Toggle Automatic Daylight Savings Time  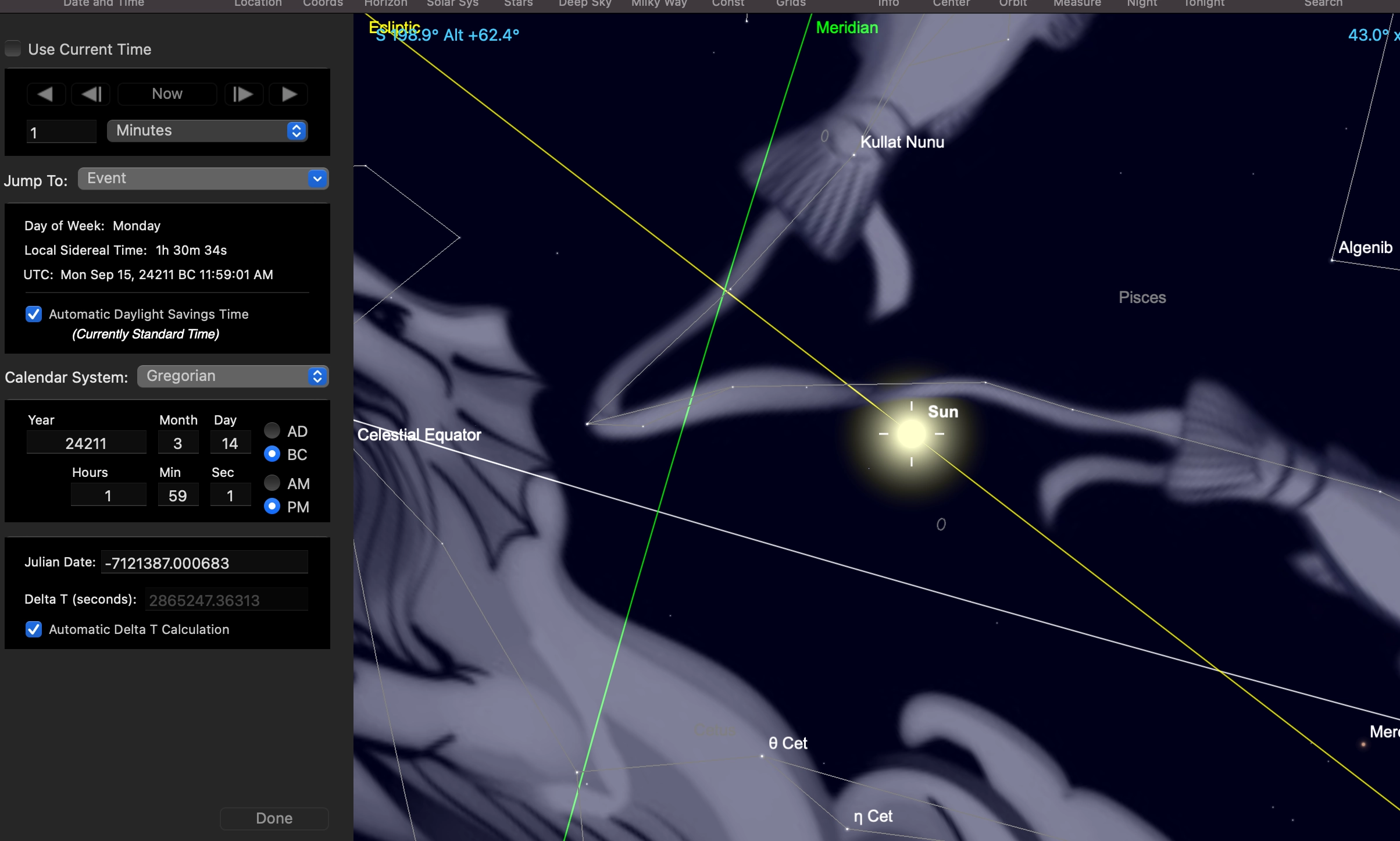click(34, 314)
